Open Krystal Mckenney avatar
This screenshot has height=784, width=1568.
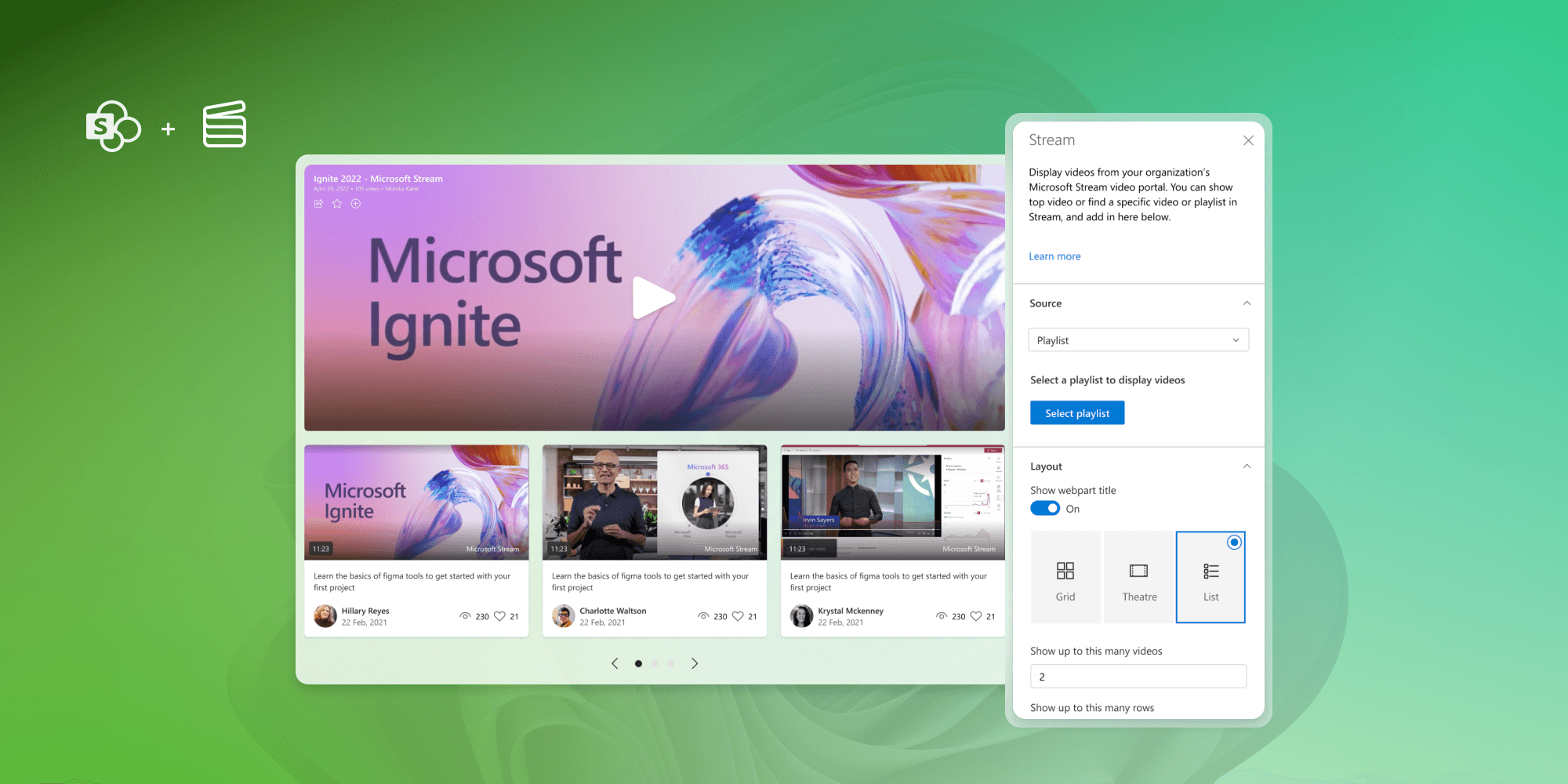802,616
